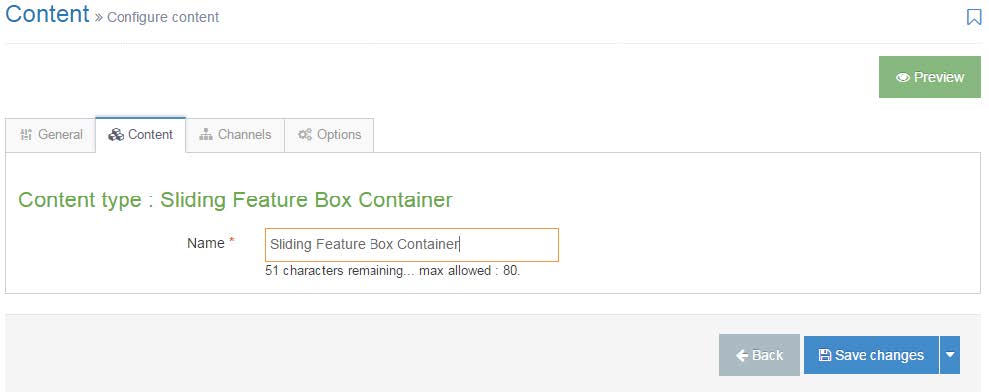Switch to the General tab
The width and height of the screenshot is (989, 392).
[51, 134]
